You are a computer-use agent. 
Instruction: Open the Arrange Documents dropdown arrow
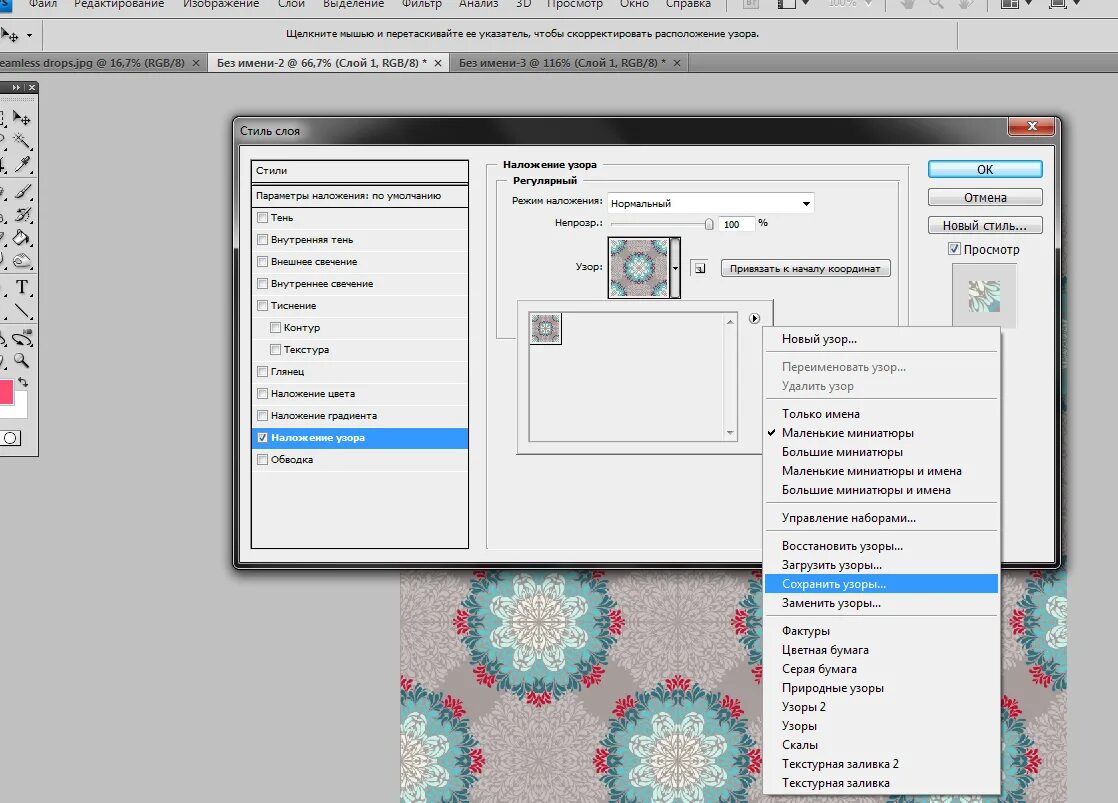click(x=1028, y=4)
